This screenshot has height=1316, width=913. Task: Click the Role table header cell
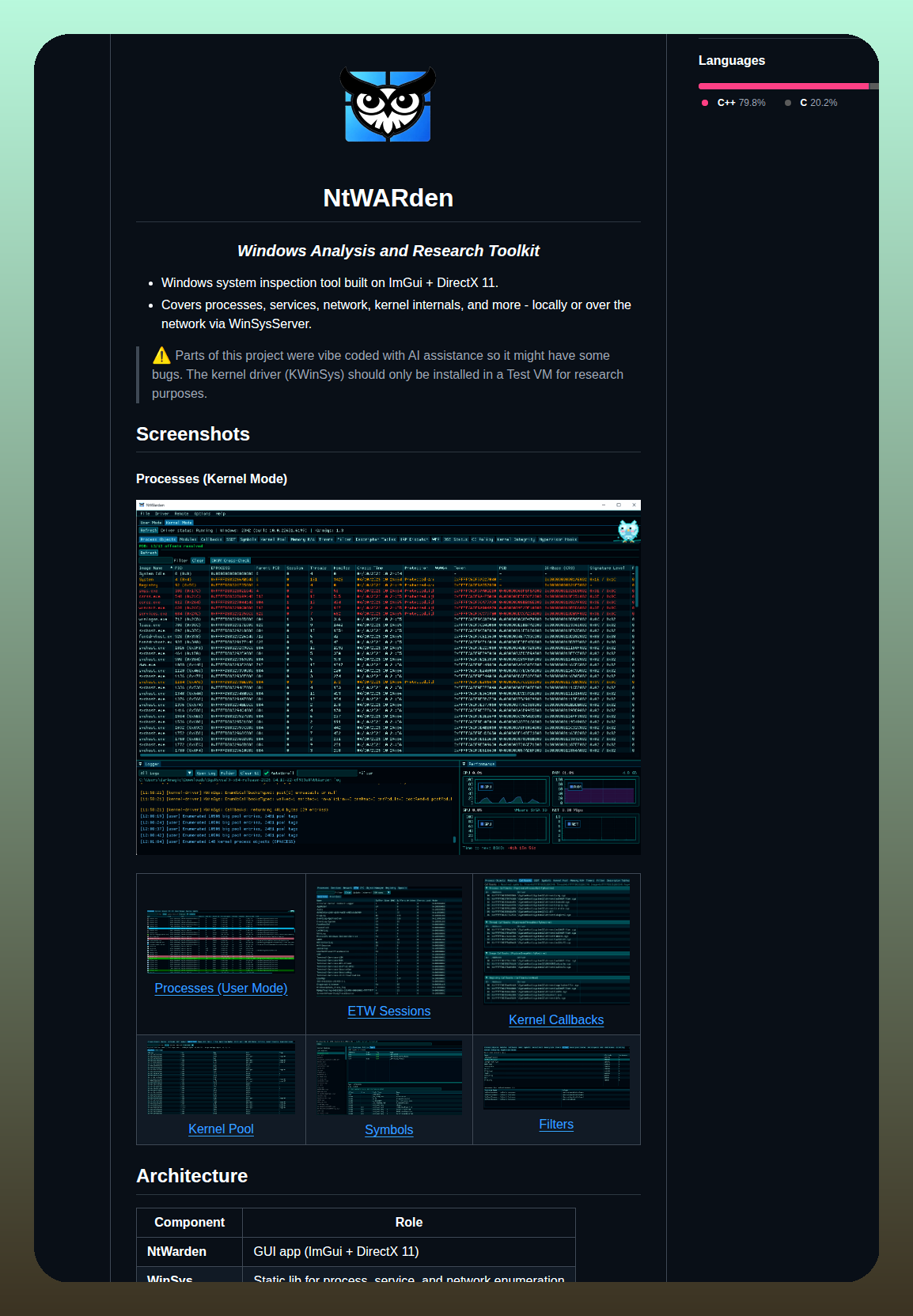409,1222
